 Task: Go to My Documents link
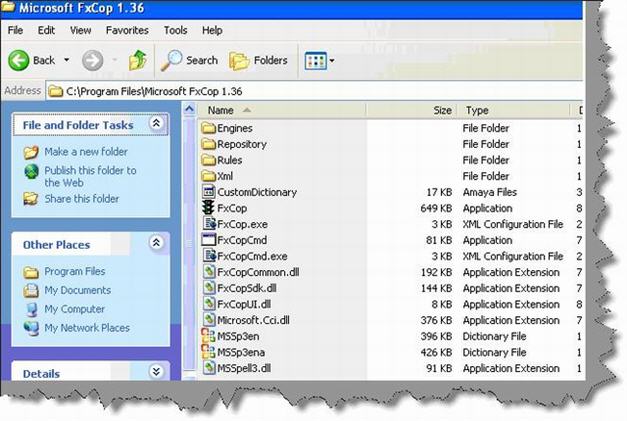point(78,290)
